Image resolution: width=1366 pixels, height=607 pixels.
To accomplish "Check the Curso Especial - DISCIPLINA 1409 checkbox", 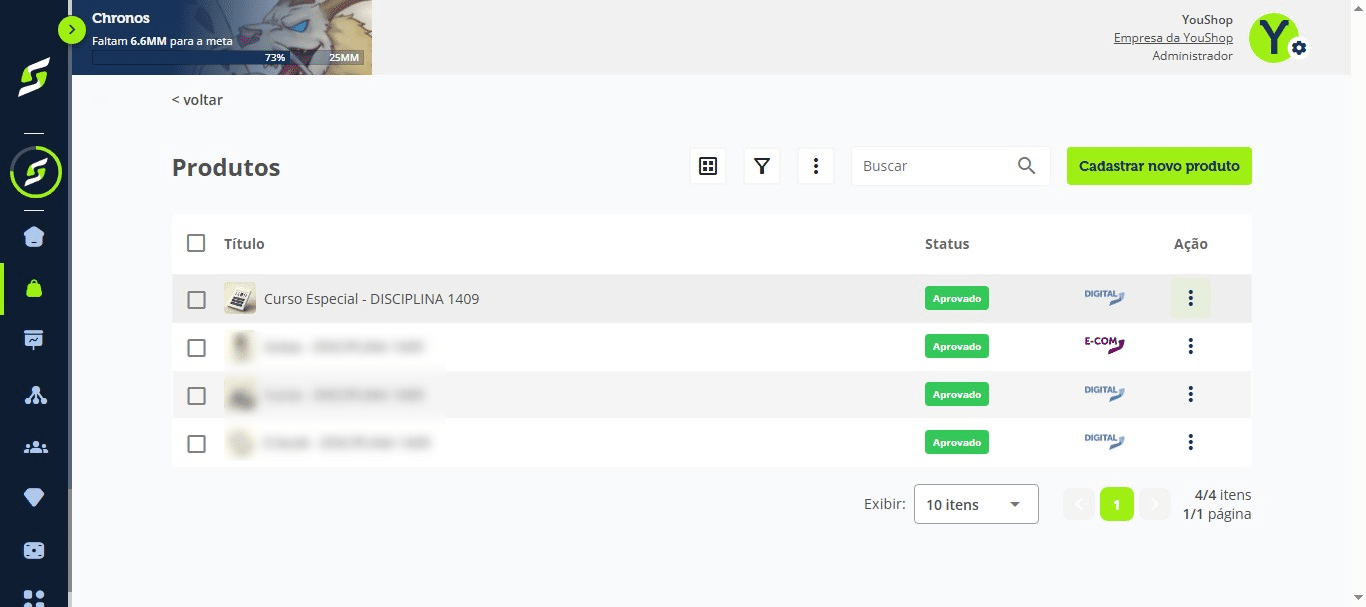I will [196, 299].
